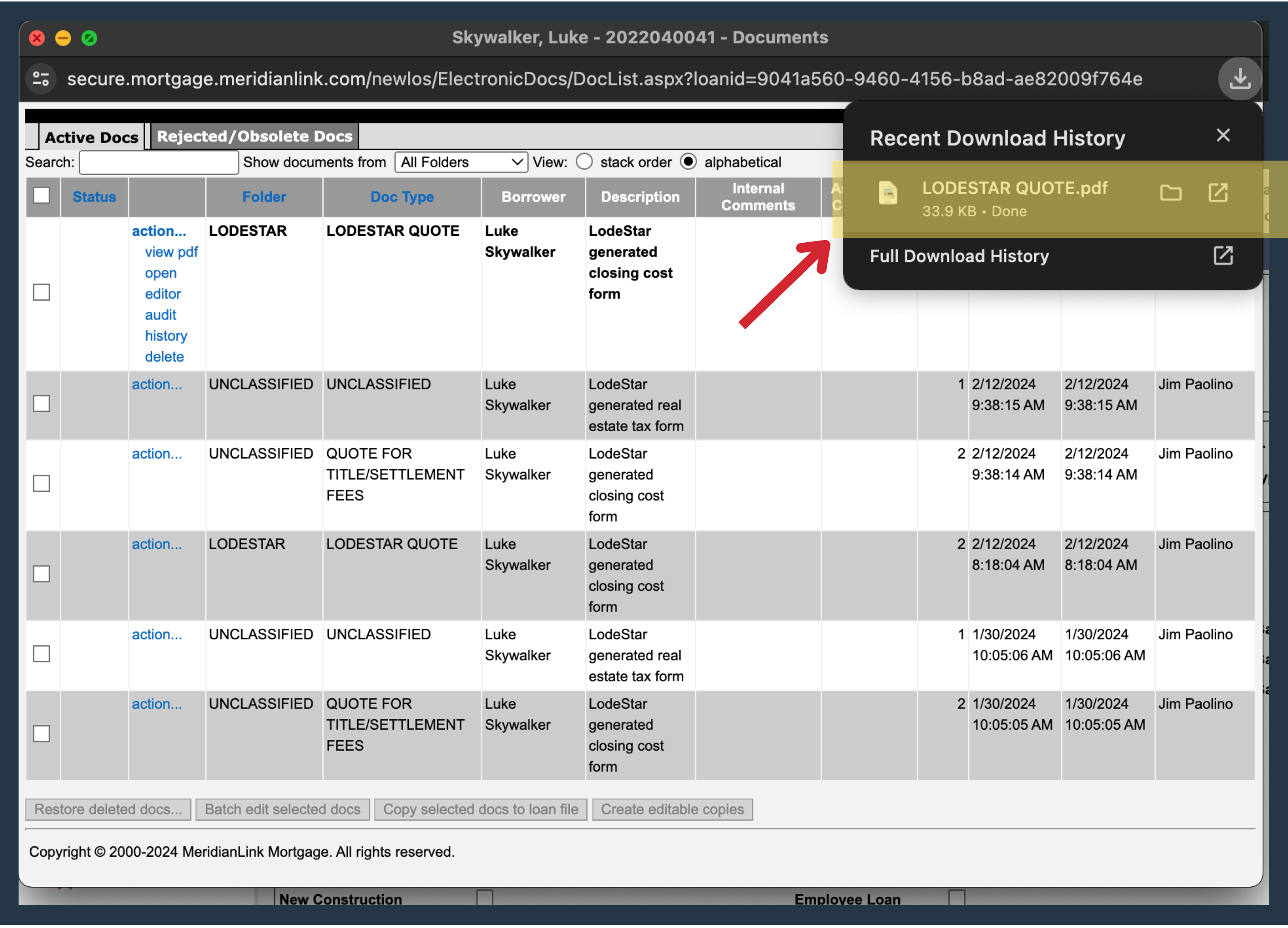The height and width of the screenshot is (928, 1288).
Task: Check the bold LODESTAR QUOTE row checkbox
Action: pos(42,292)
